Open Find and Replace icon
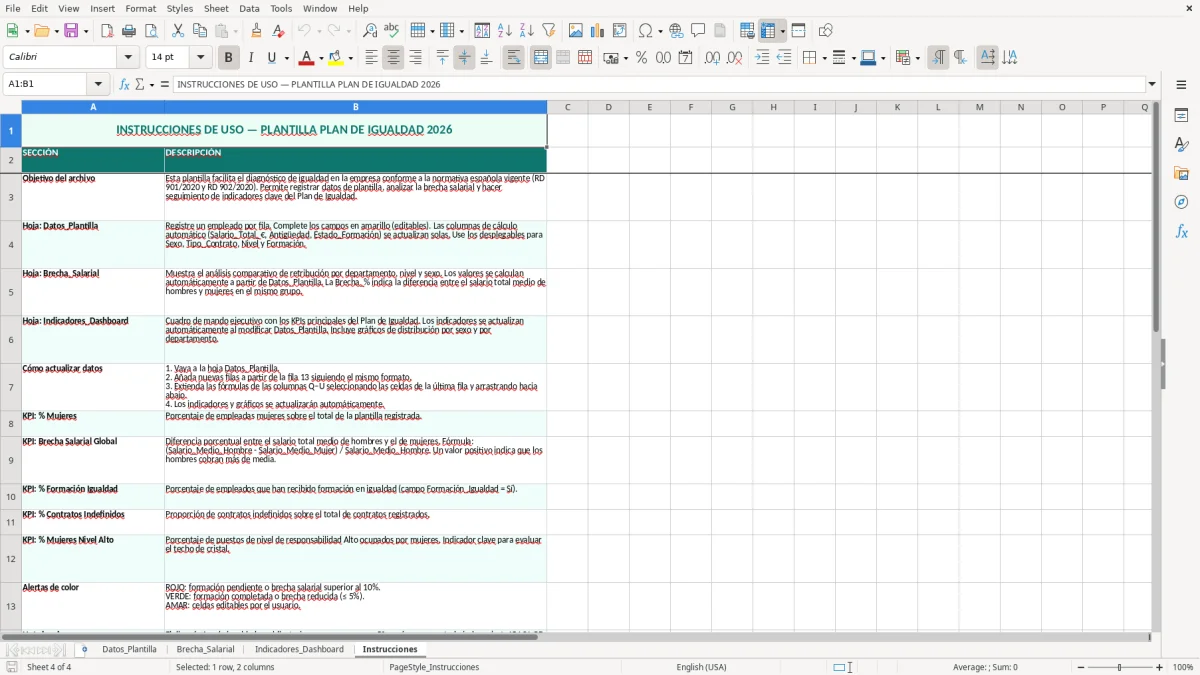1200x675 pixels. (x=370, y=31)
